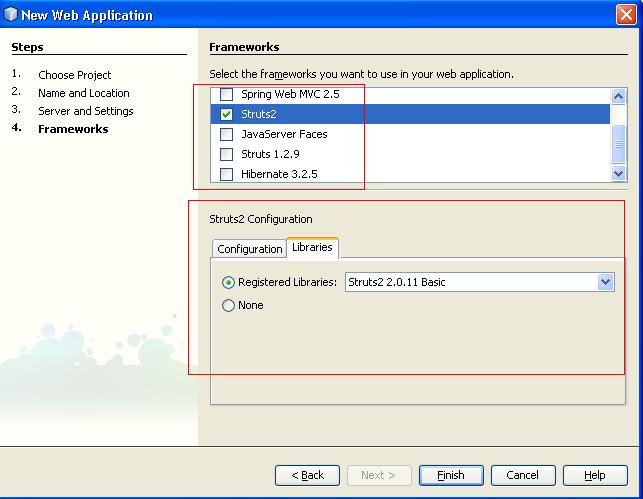Cancel the wizard
Image resolution: width=643 pixels, height=499 pixels.
pyautogui.click(x=523, y=475)
